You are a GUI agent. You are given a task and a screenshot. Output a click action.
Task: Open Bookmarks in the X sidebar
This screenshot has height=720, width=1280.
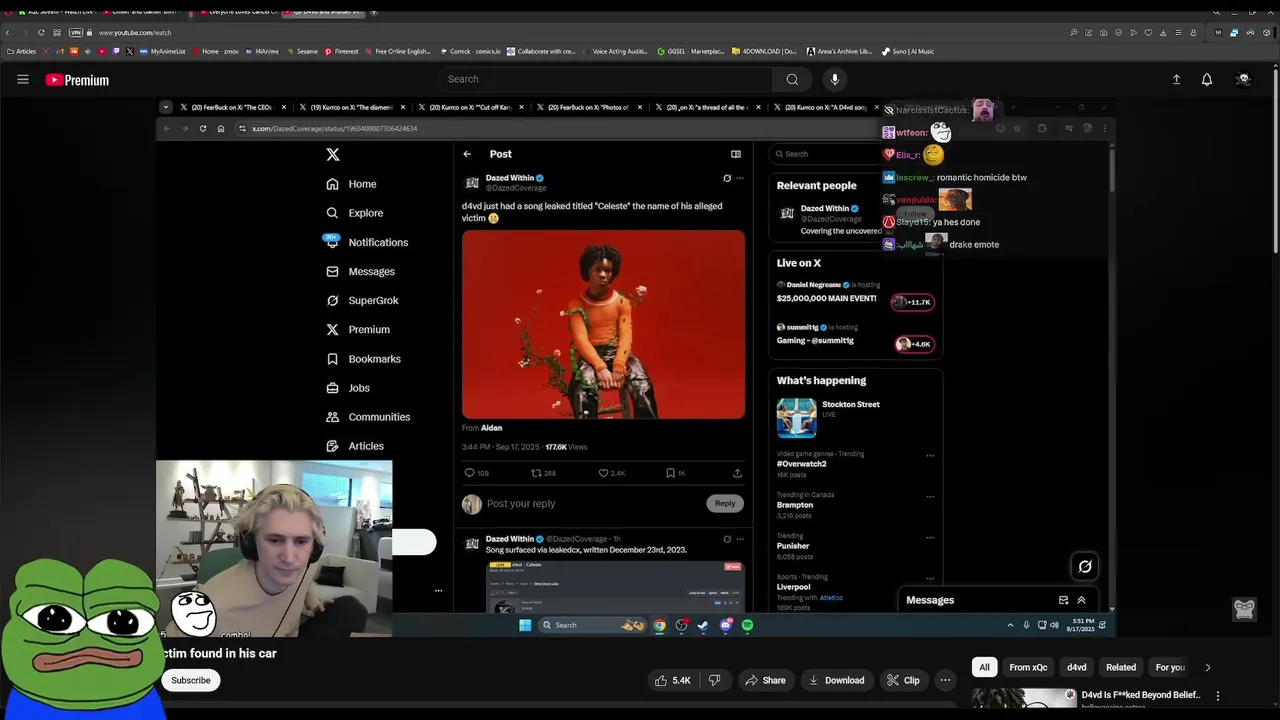coord(363,359)
